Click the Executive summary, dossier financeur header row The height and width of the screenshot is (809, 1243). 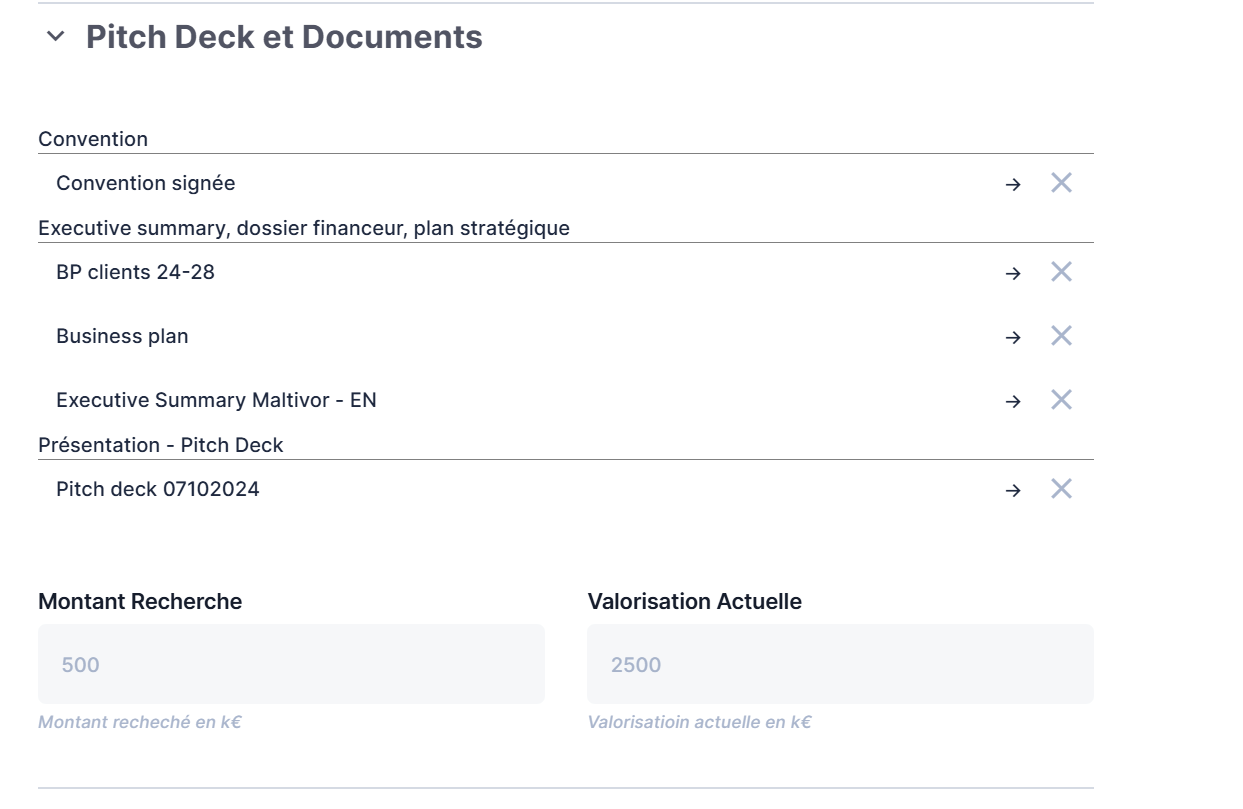[x=303, y=227]
